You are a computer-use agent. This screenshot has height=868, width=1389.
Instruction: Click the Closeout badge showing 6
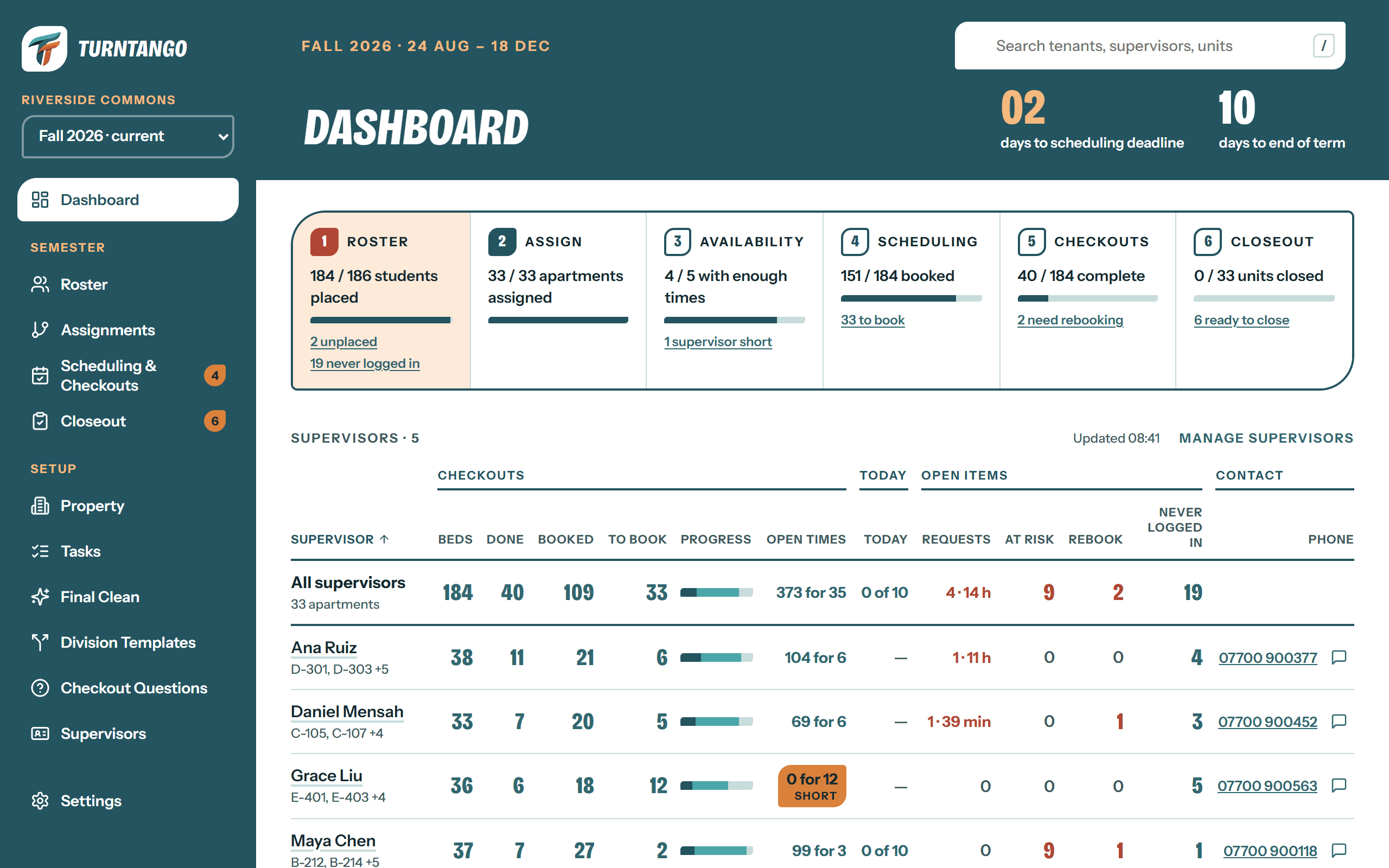215,421
